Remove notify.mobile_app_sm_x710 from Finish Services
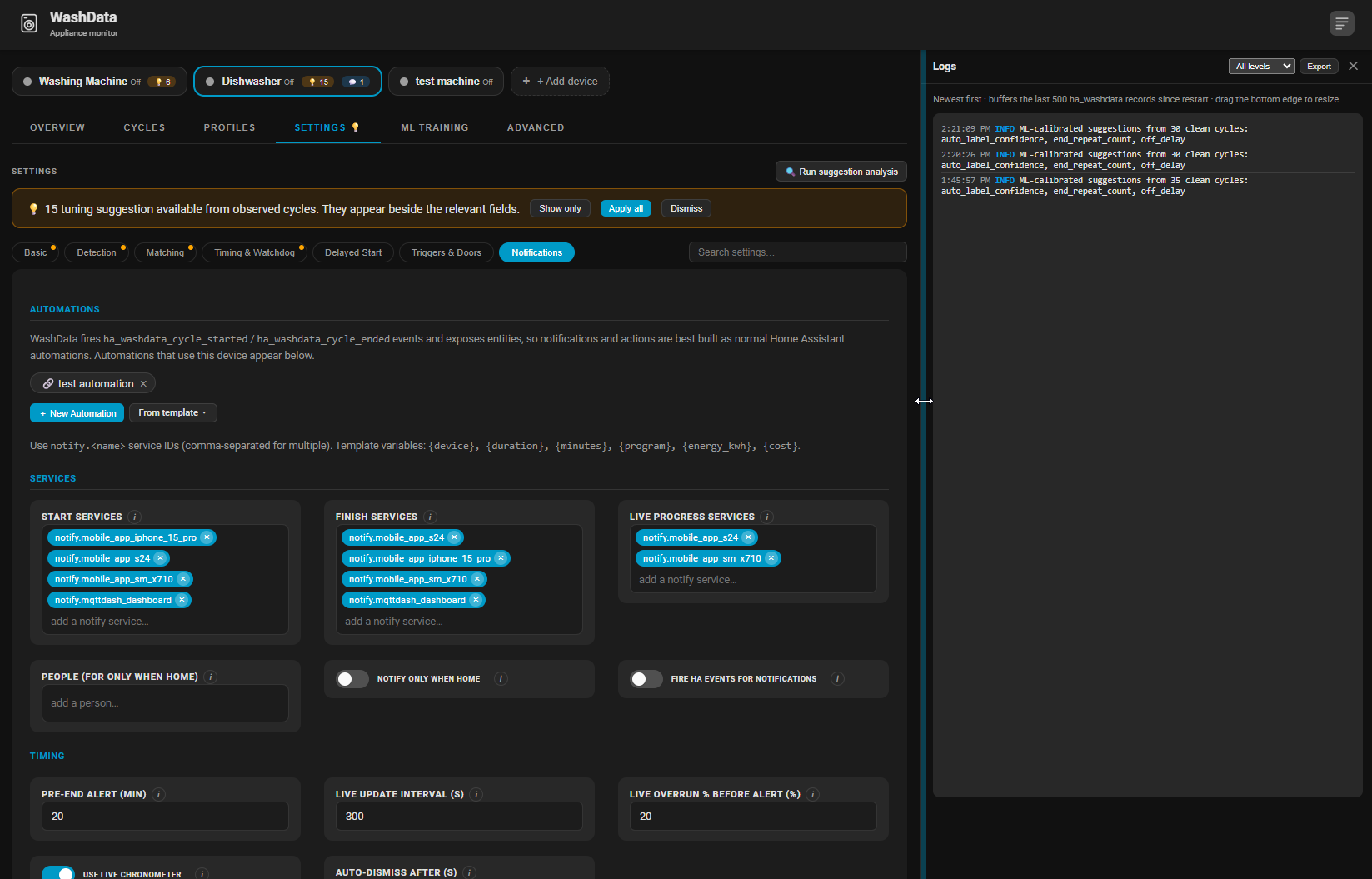 coord(477,579)
